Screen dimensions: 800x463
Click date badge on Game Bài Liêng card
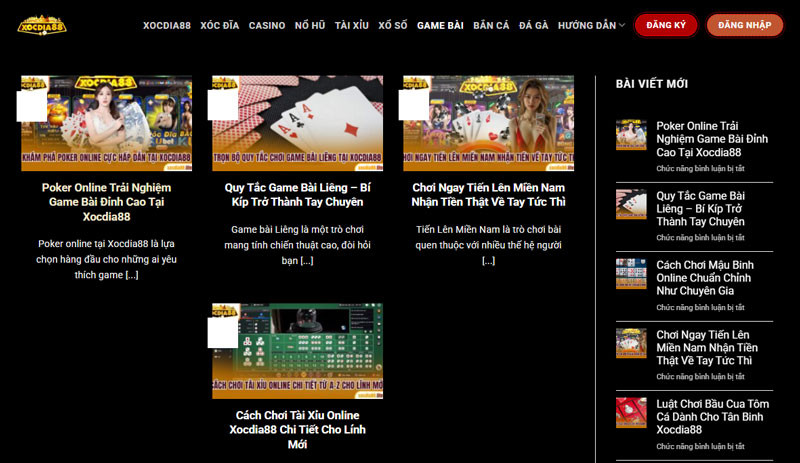point(223,105)
